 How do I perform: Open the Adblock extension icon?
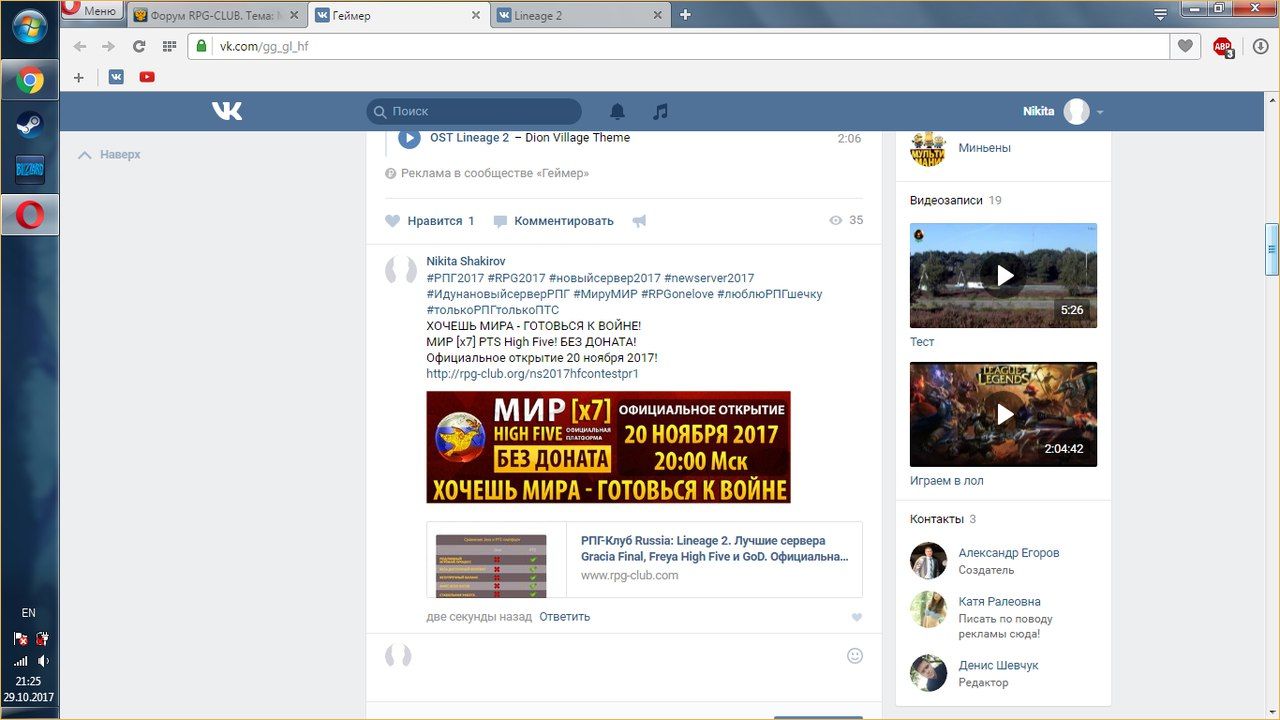pyautogui.click(x=1223, y=47)
